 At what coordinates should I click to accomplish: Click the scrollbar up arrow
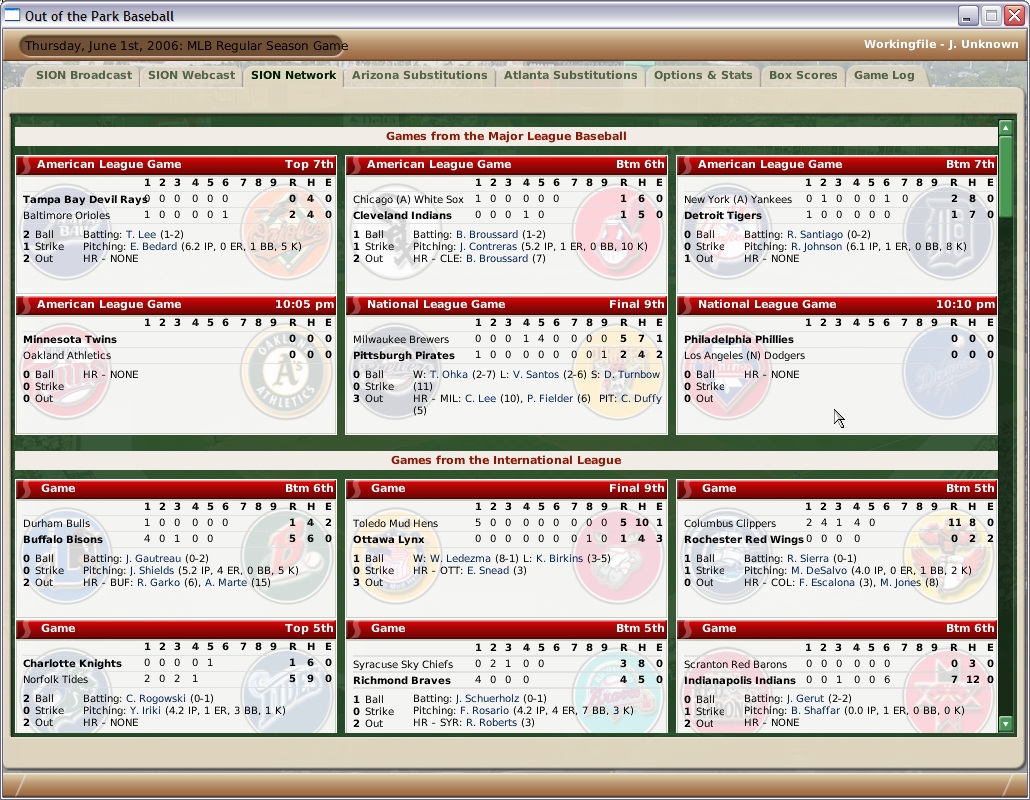pyautogui.click(x=1006, y=127)
